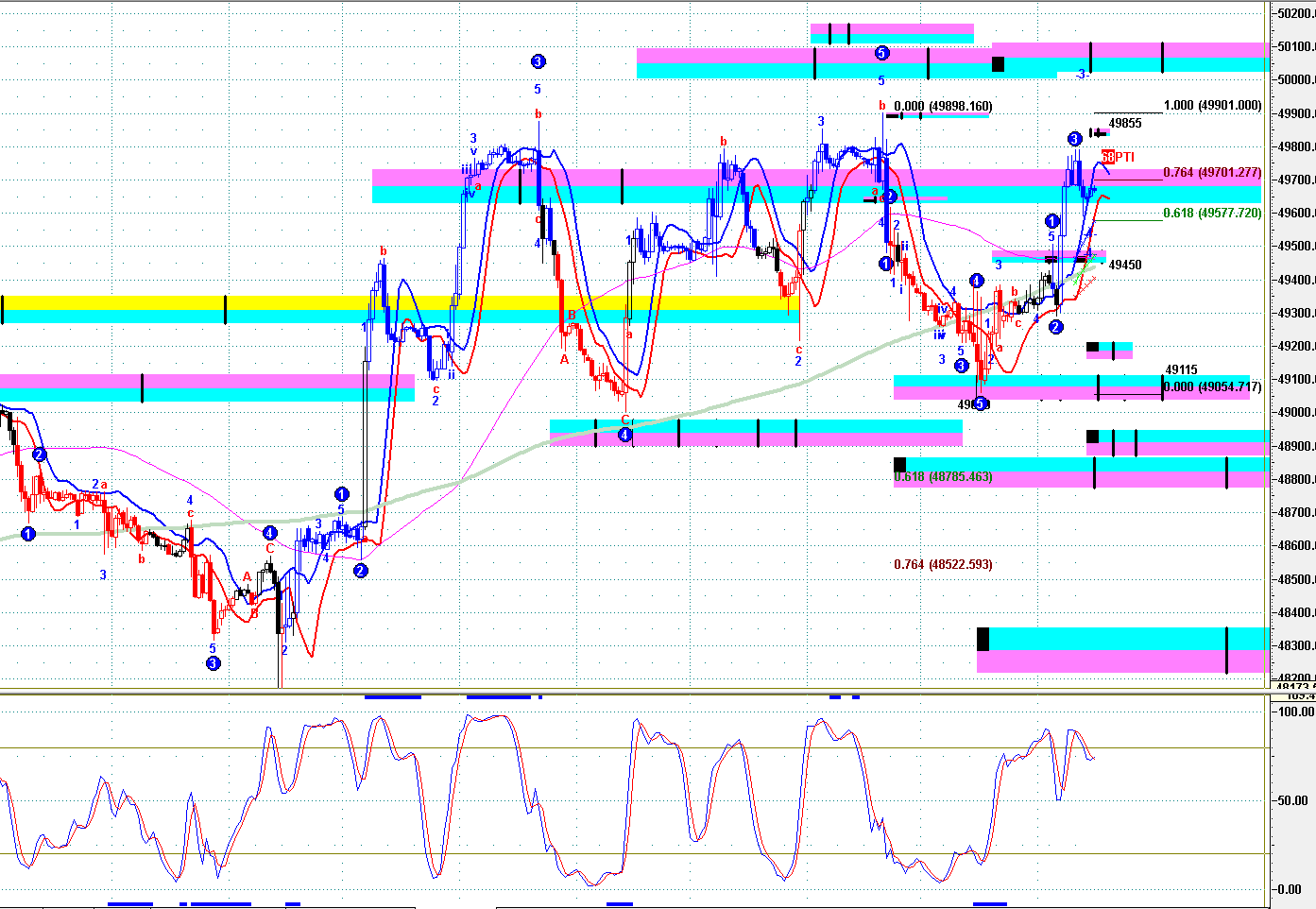
Task: Click the red letter B wave label
Action: click(x=572, y=315)
